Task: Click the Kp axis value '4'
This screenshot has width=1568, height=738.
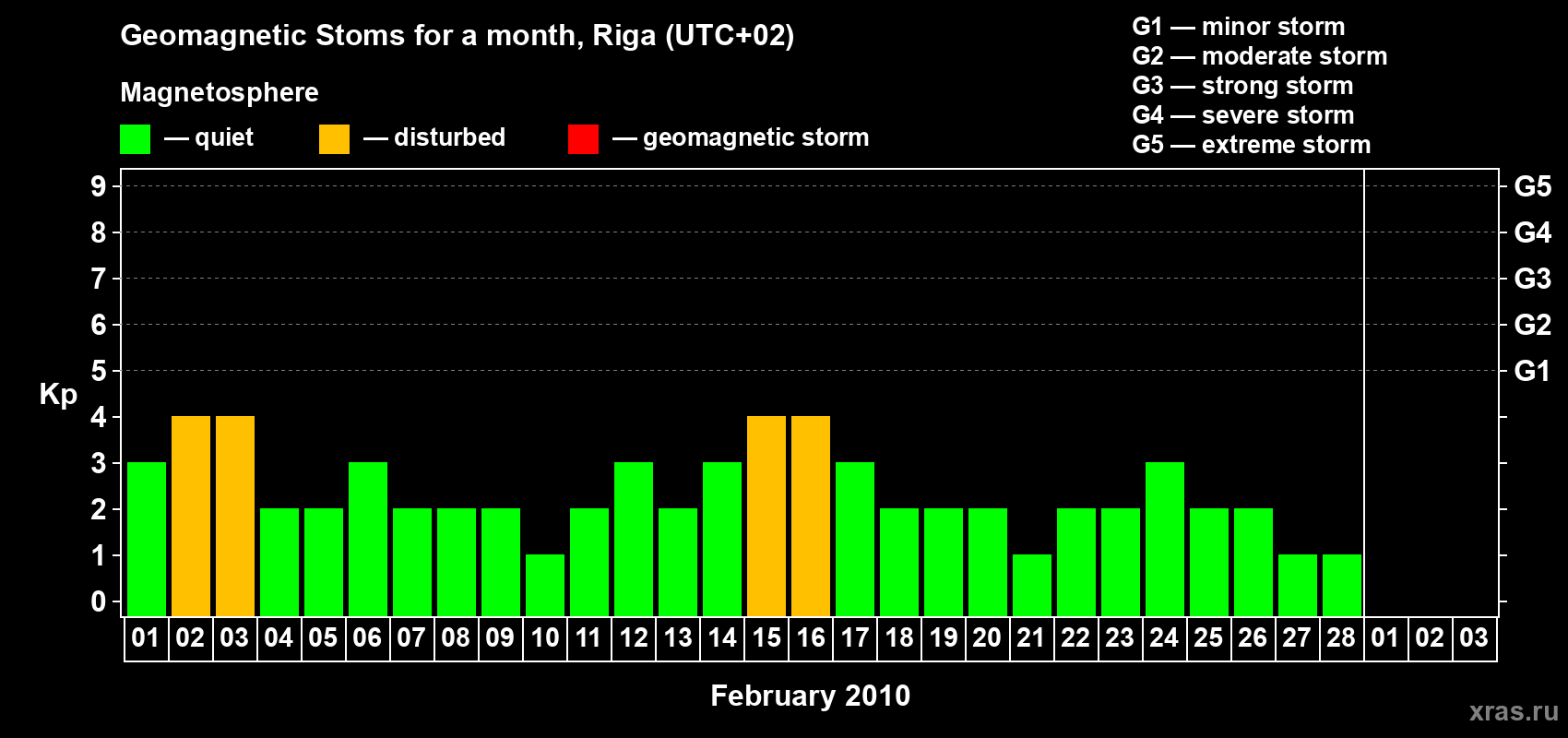Action: (99, 417)
